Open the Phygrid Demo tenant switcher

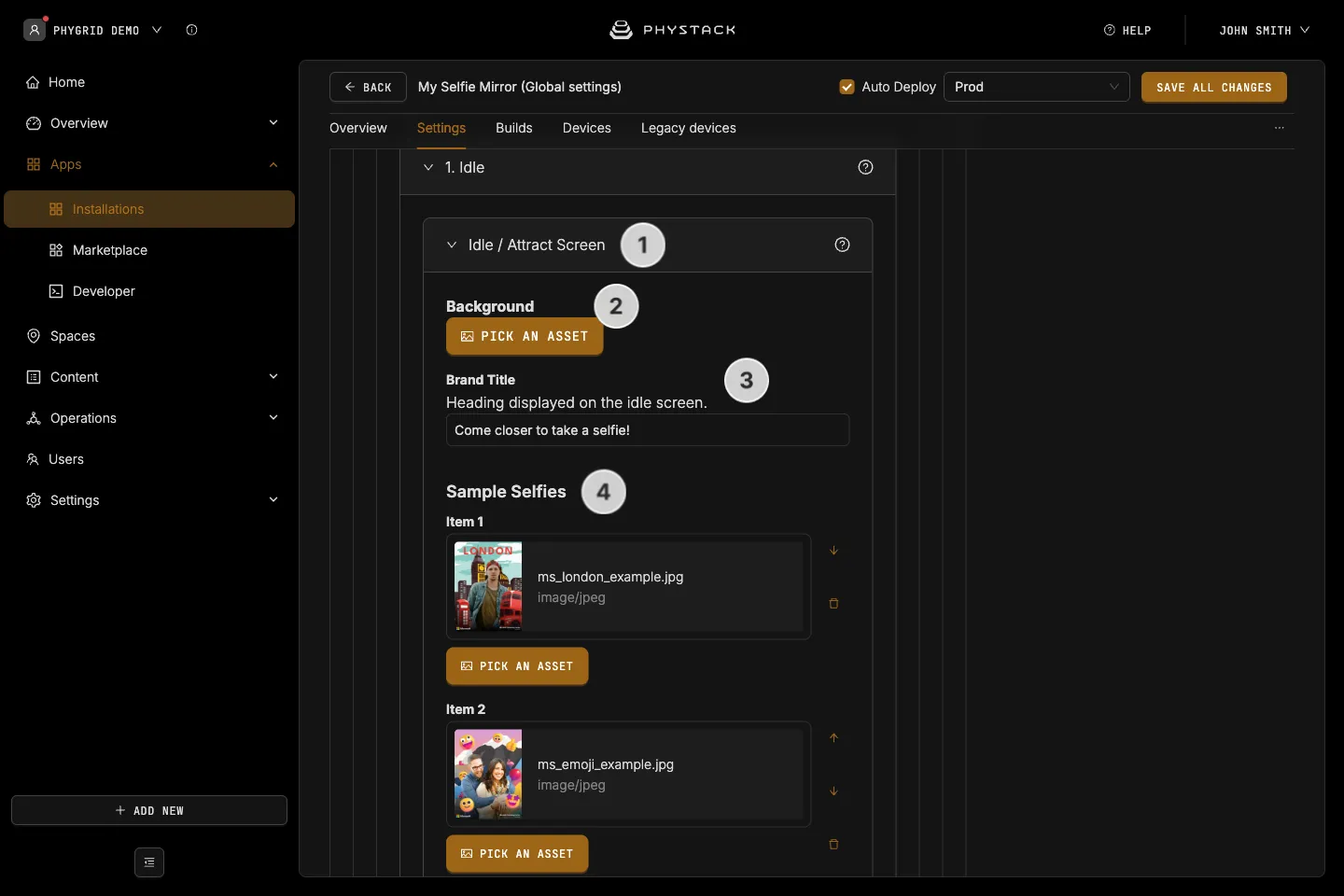pyautogui.click(x=93, y=30)
